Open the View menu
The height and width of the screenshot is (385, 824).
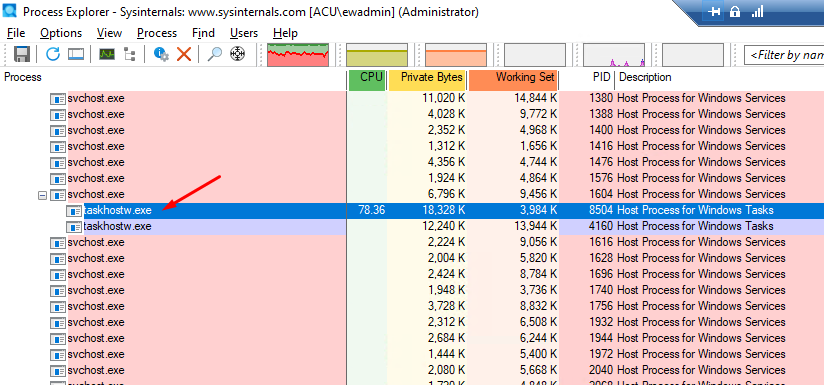point(109,33)
